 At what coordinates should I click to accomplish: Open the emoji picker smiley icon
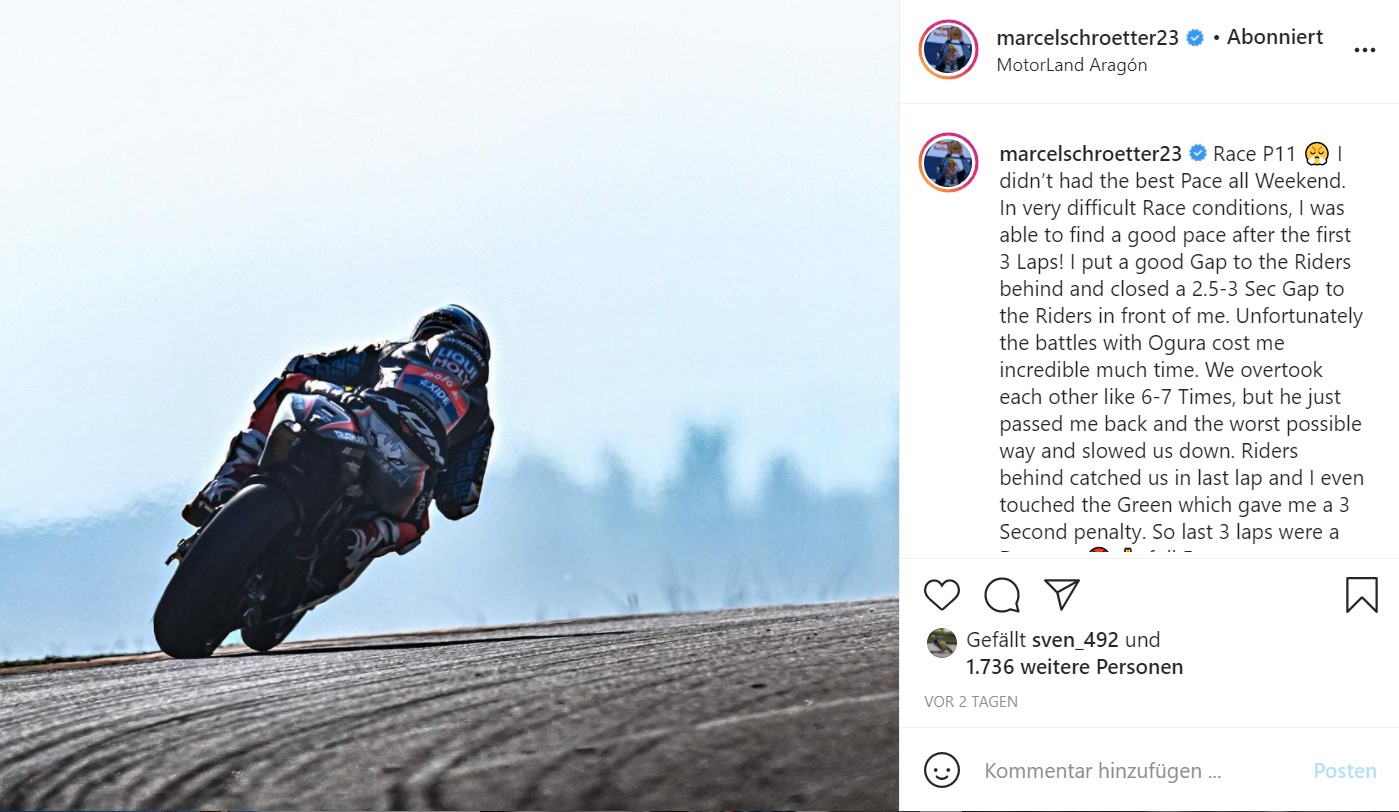(x=942, y=771)
